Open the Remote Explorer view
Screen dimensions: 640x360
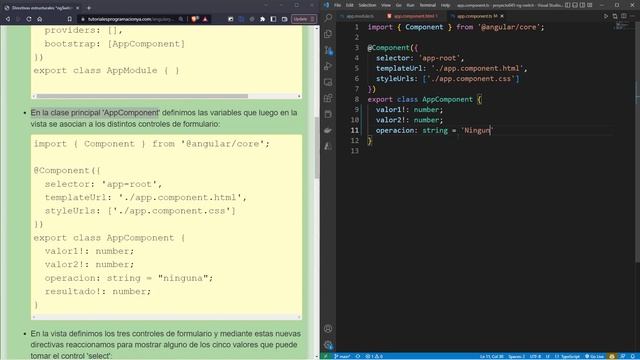coord(328,82)
